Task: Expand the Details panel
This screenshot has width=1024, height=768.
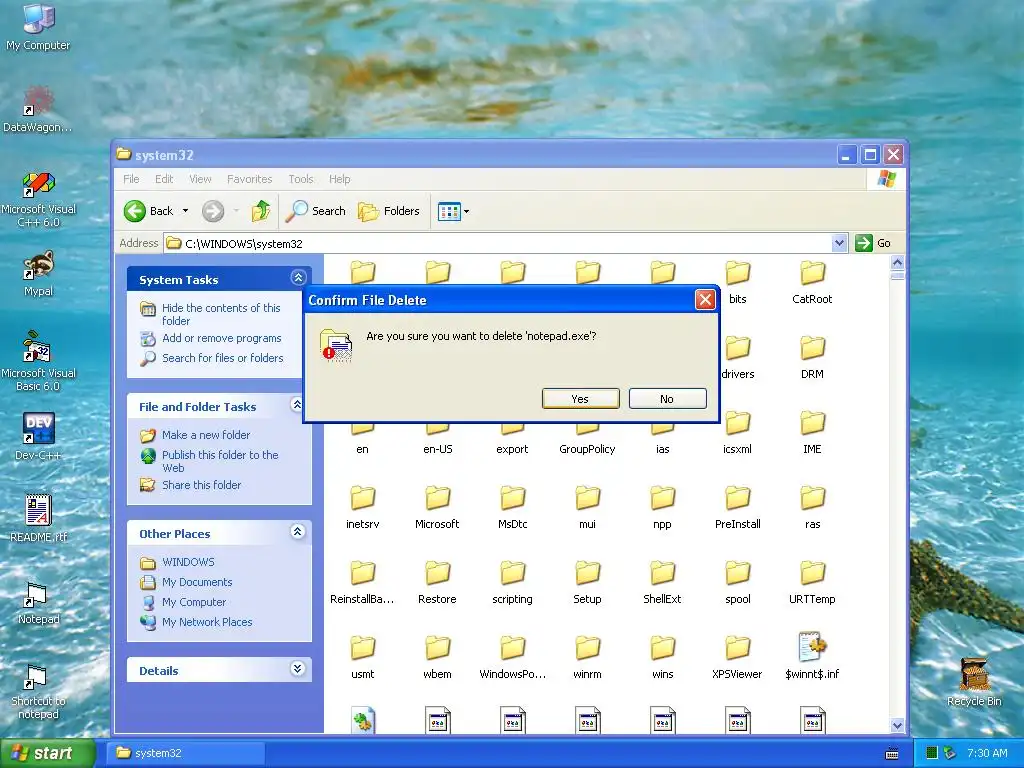Action: coord(298,669)
